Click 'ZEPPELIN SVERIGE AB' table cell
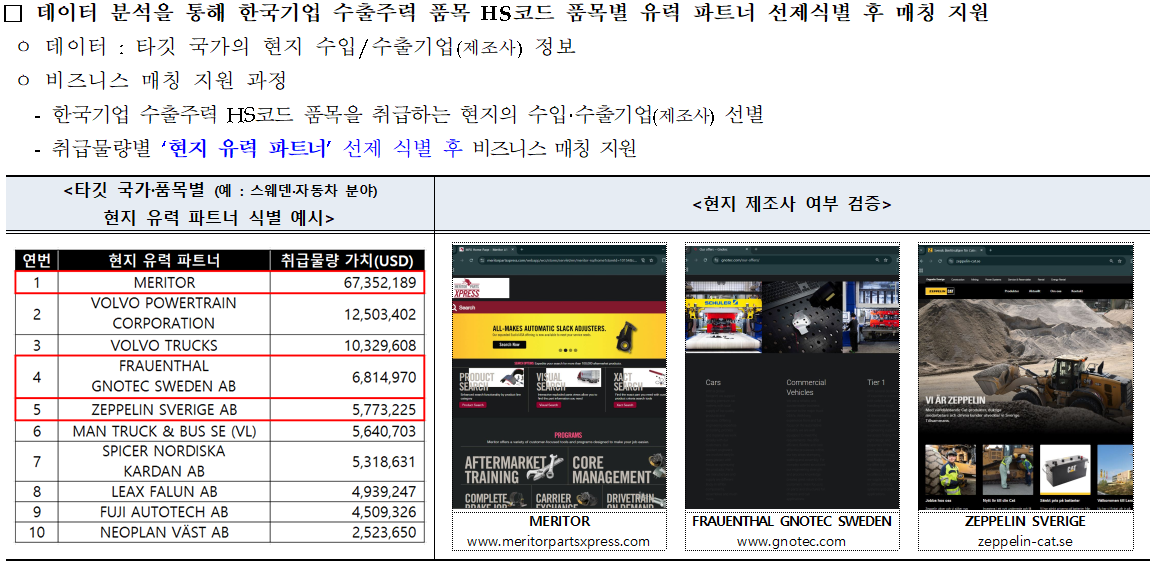 [x=164, y=410]
